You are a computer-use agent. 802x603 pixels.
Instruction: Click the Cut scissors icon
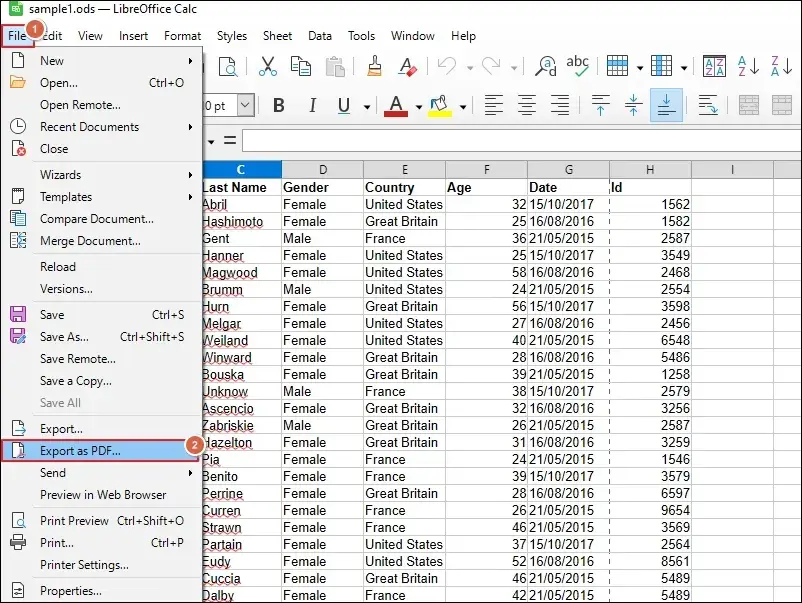[268, 66]
